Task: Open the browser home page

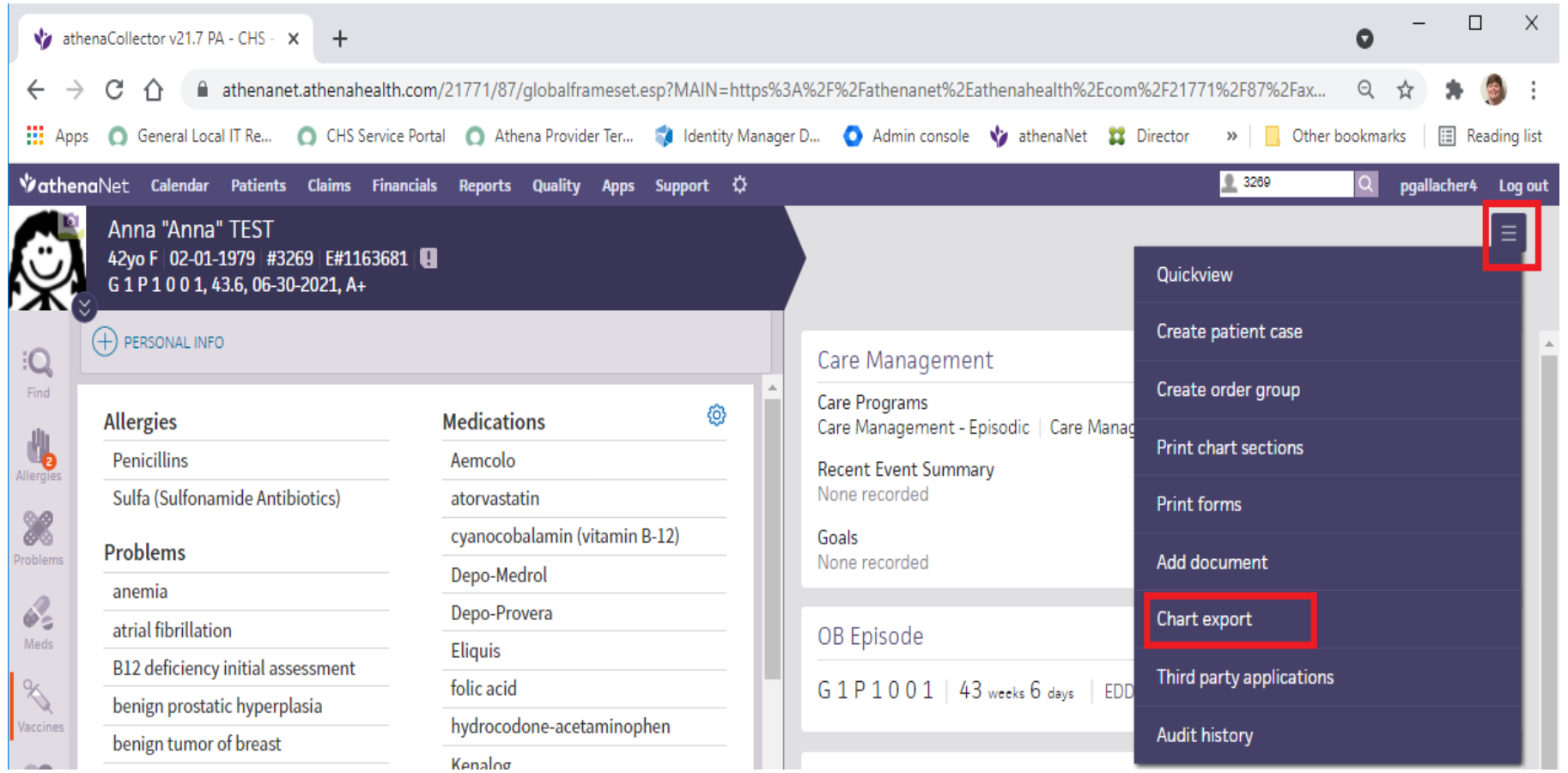Action: click(x=153, y=89)
